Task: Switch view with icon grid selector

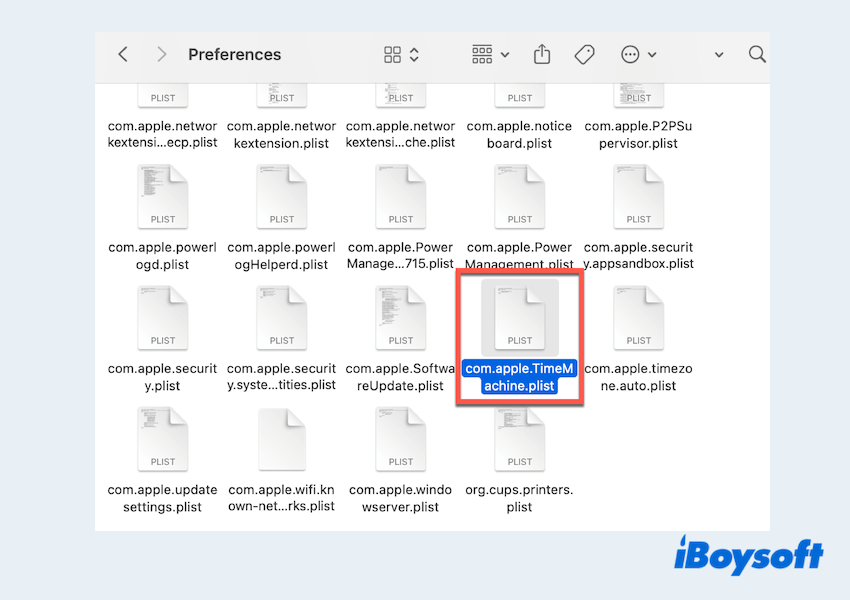Action: click(x=401, y=55)
